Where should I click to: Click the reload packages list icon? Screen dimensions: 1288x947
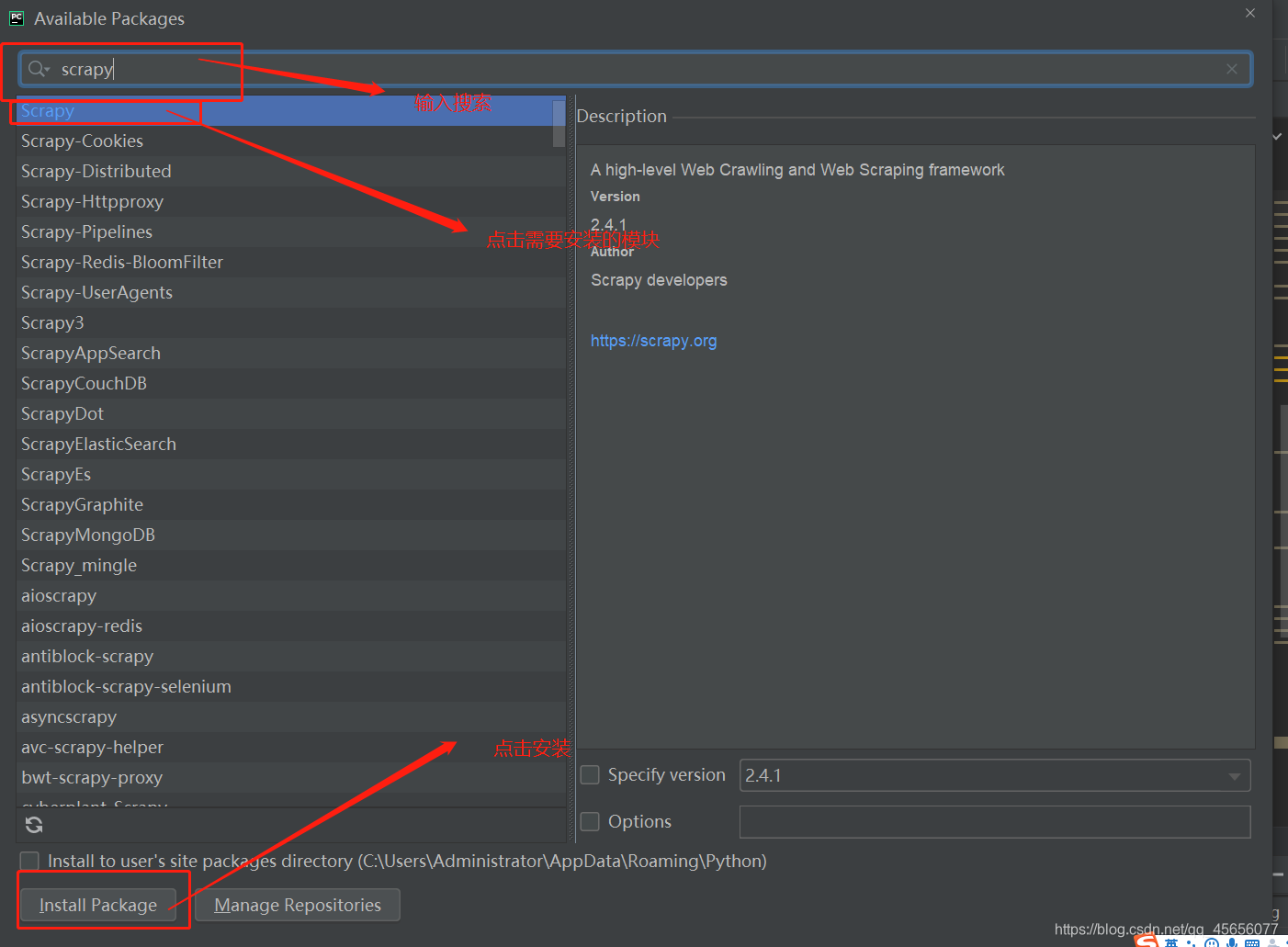click(x=34, y=825)
